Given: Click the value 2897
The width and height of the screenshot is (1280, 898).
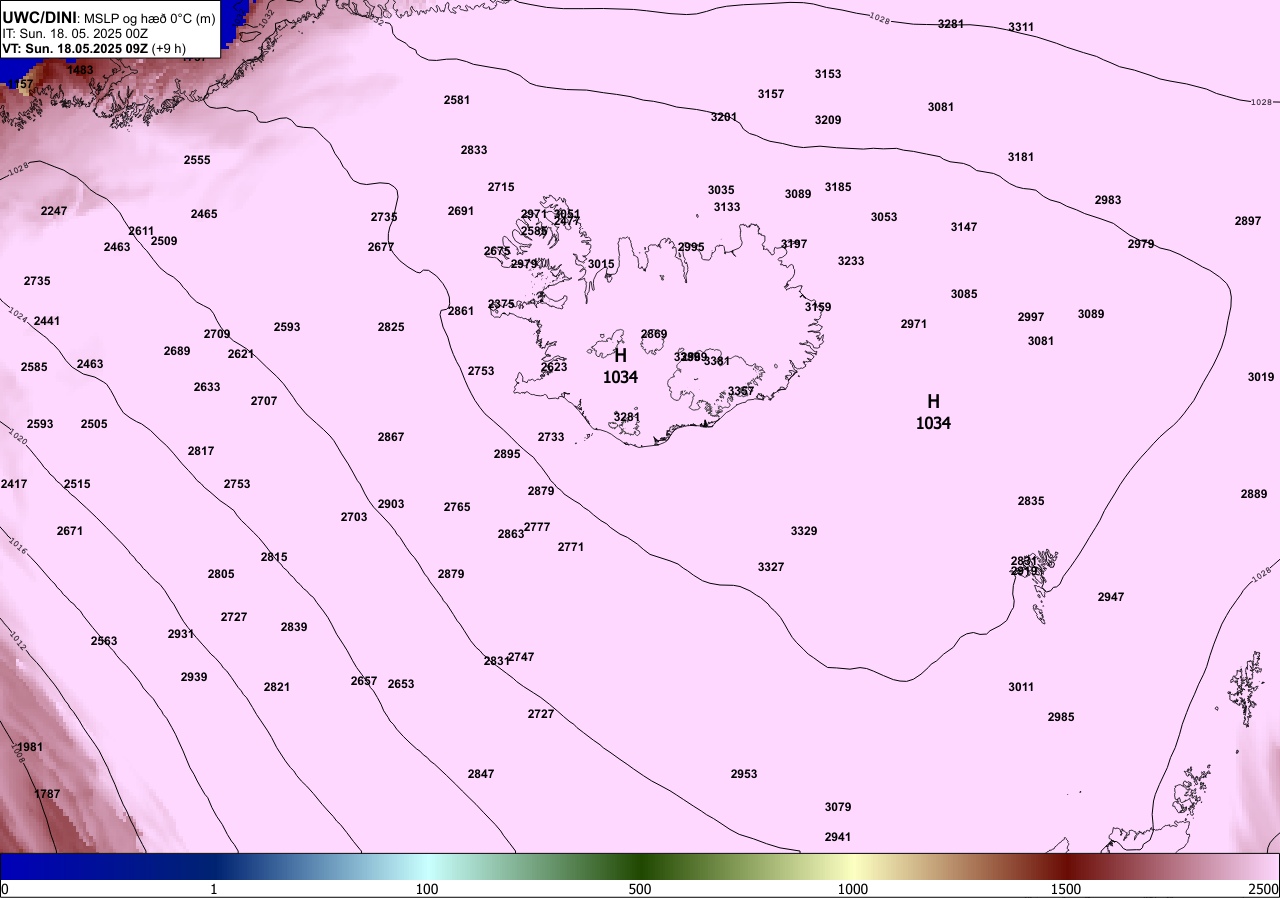Looking at the screenshot, I should point(1248,221).
